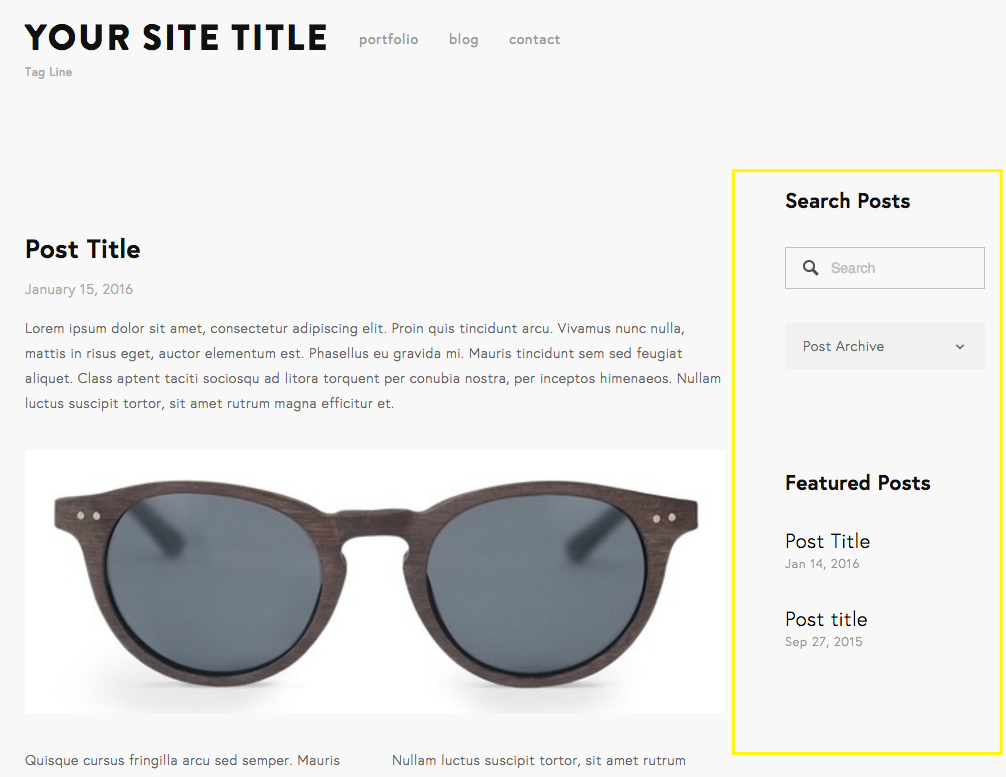Click the Post Archive chevron arrow
The height and width of the screenshot is (777, 1006).
(x=960, y=347)
